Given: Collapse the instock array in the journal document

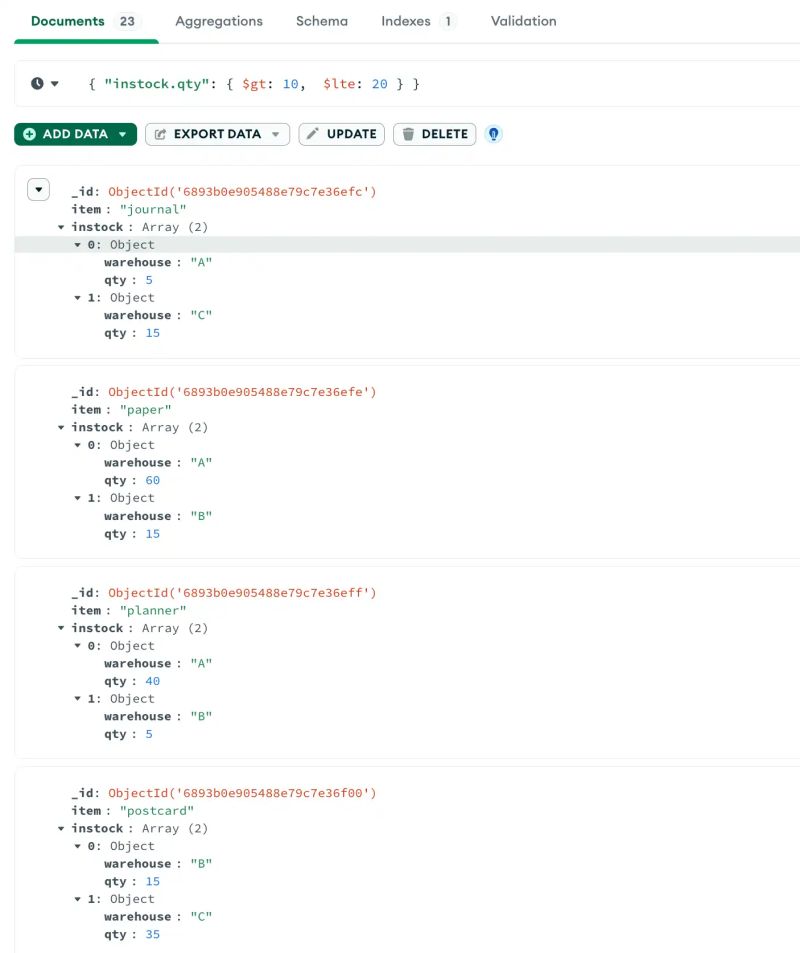Looking at the screenshot, I should (x=62, y=227).
